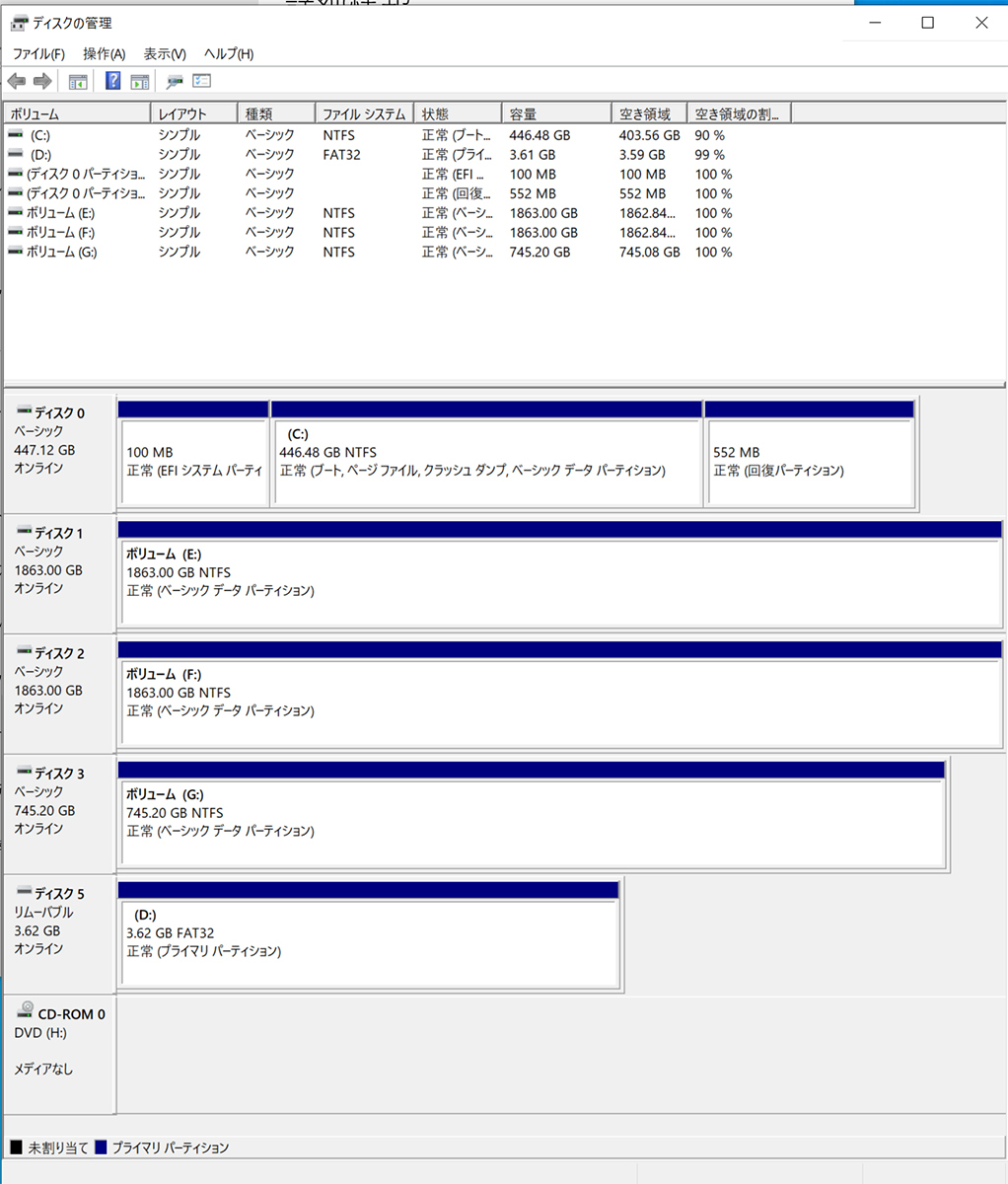Click the ディスク 0 label showing 447.12 GB
This screenshot has height=1184, width=1008.
pyautogui.click(x=59, y=454)
